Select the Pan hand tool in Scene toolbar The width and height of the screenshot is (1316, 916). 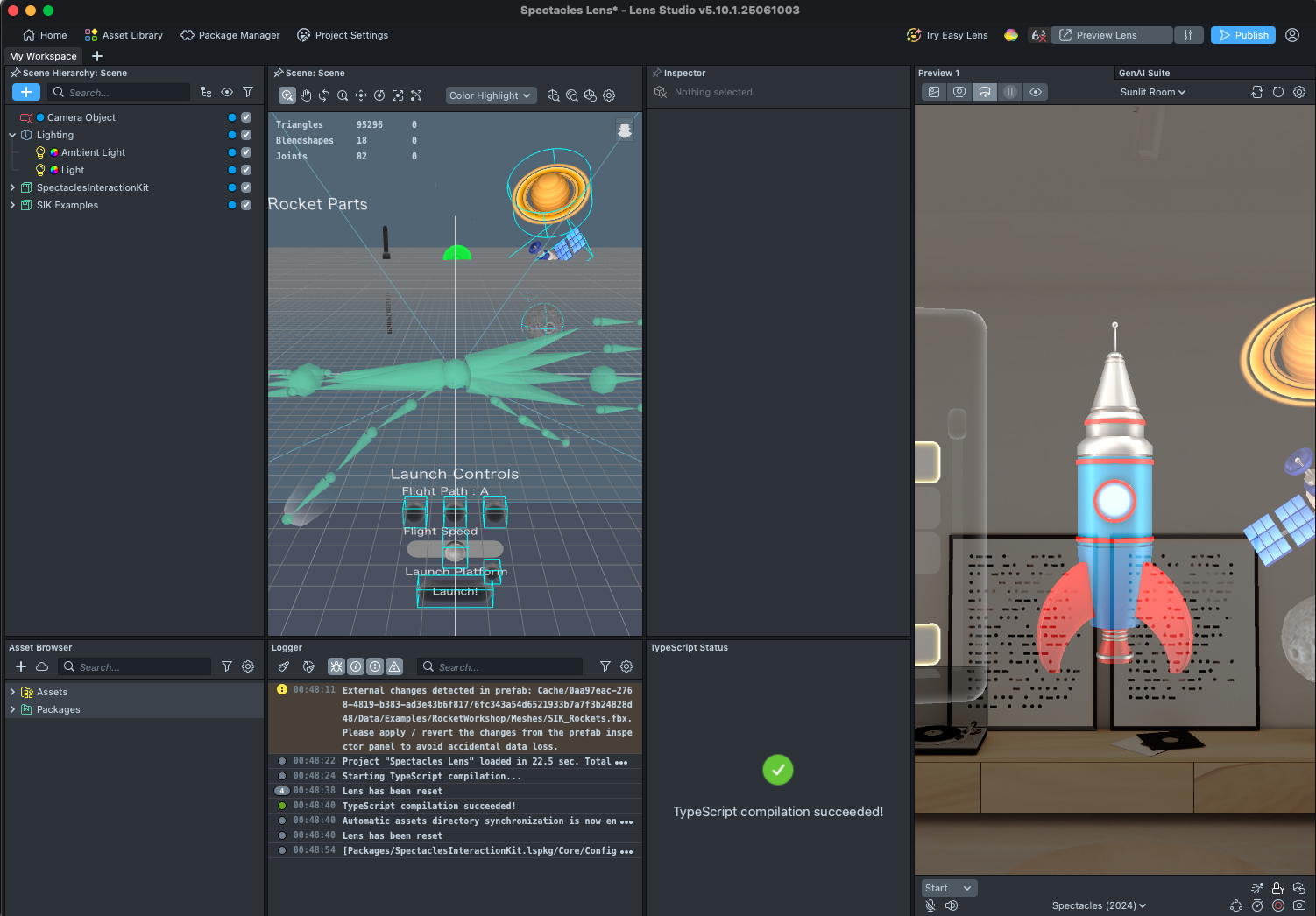(x=306, y=95)
